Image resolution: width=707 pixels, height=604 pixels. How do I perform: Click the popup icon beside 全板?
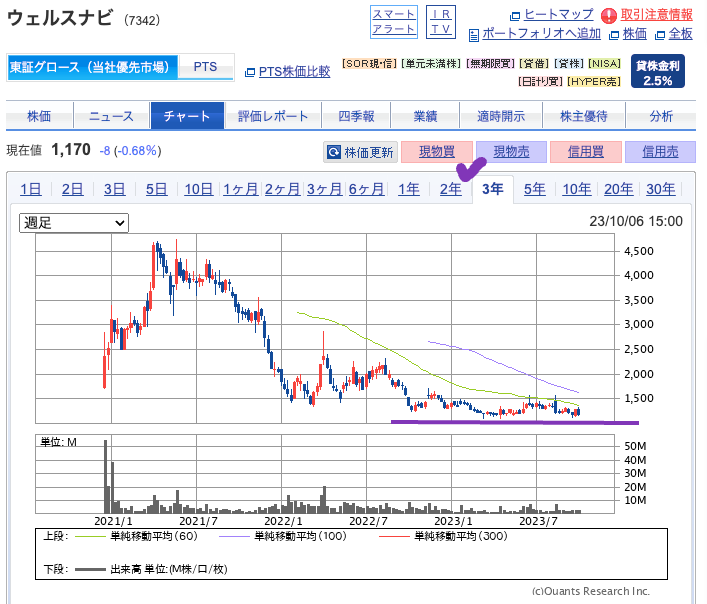coord(660,35)
